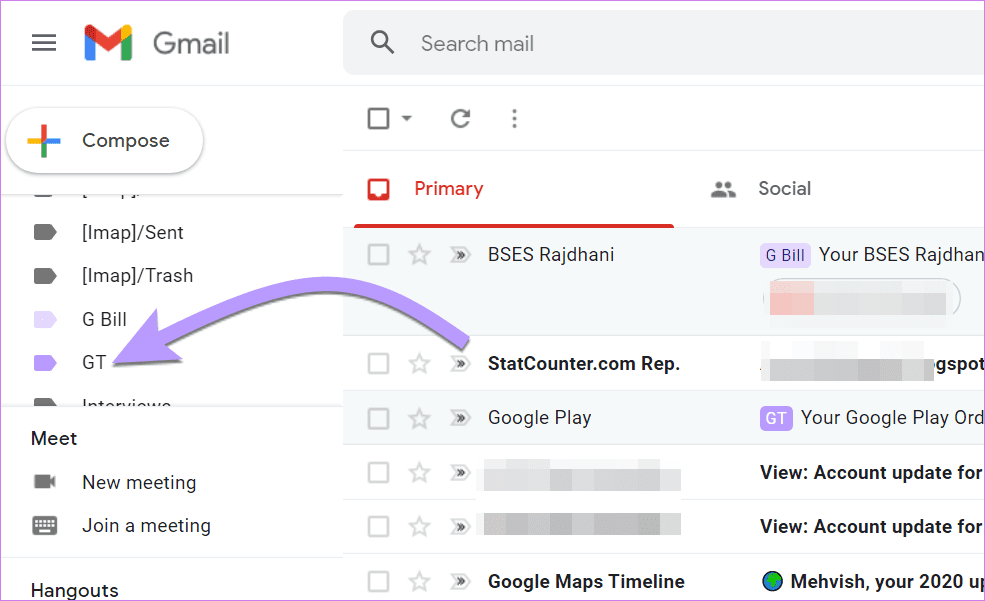Click the search magnifier icon
Viewport: 985px width, 601px height.
382,43
